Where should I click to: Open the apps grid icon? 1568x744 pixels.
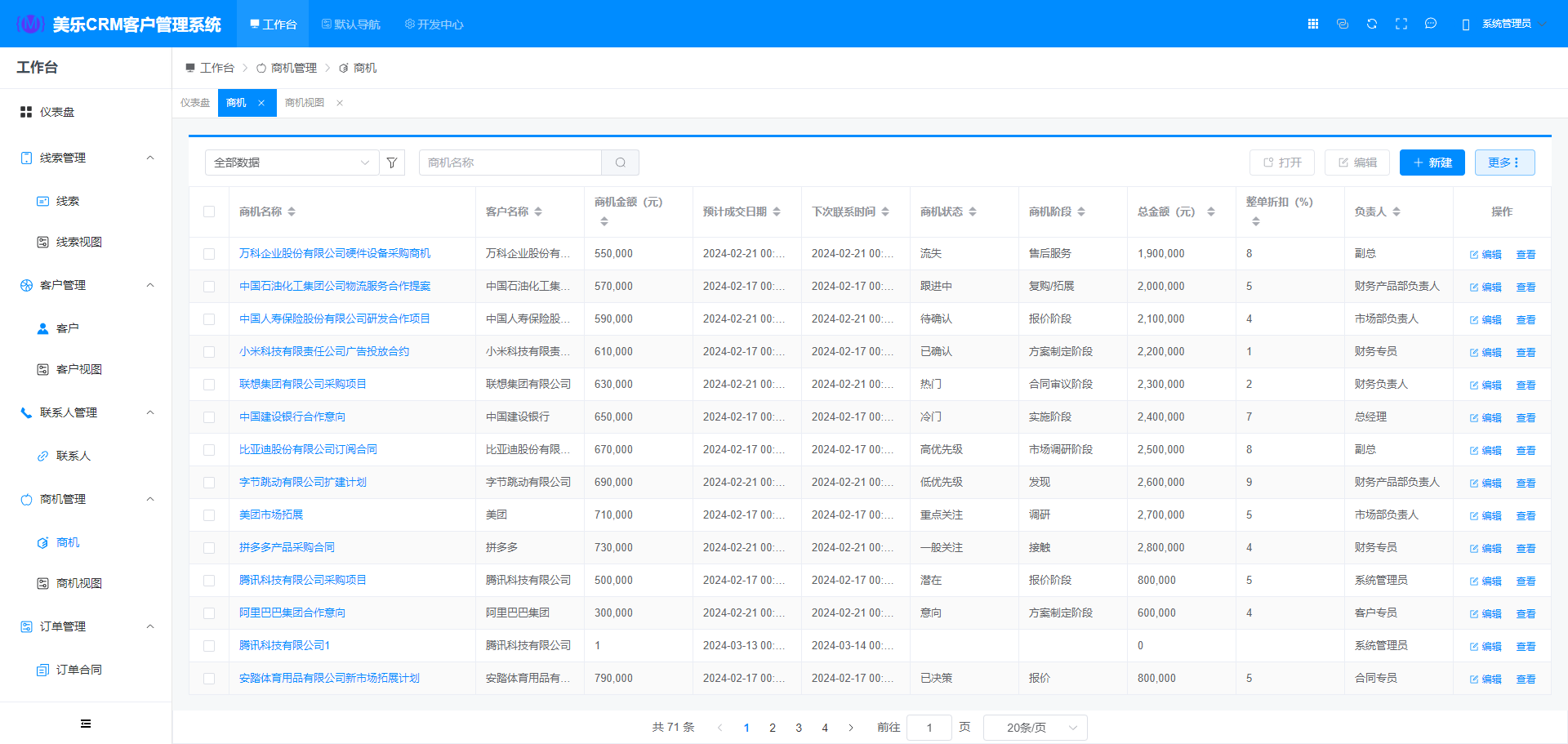pyautogui.click(x=1313, y=24)
